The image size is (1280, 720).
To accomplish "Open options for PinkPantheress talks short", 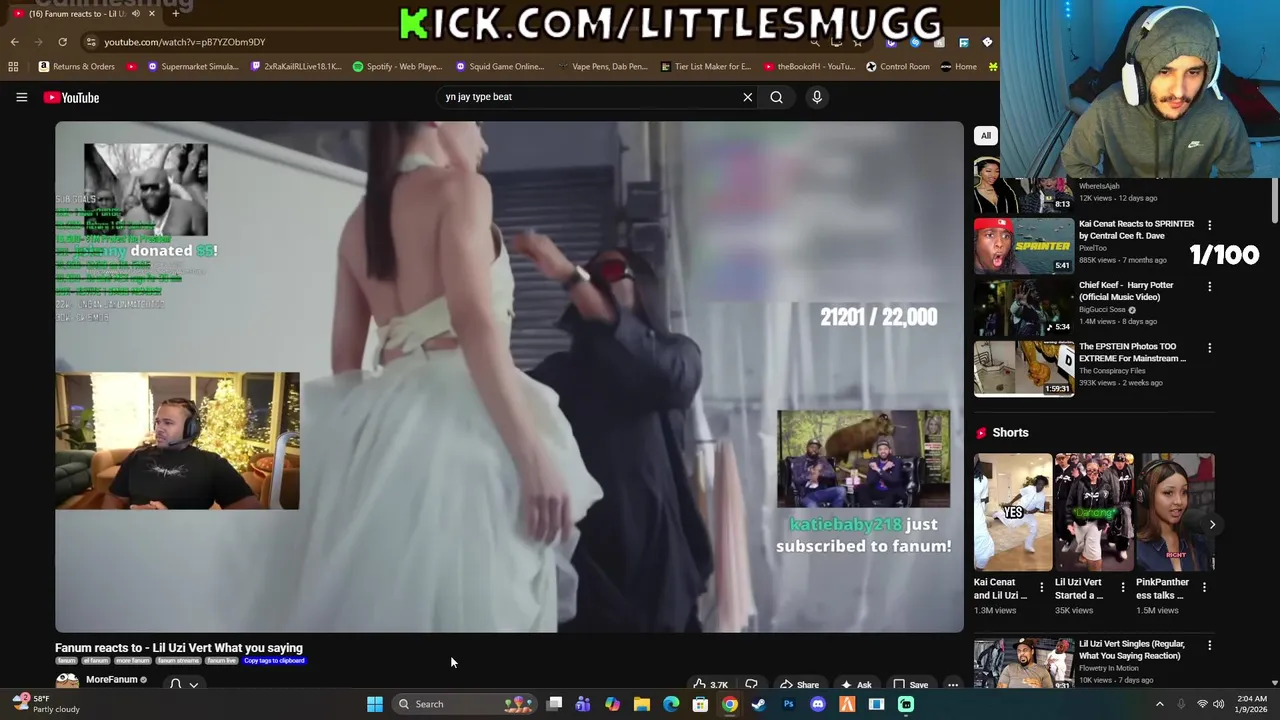I will [1204, 588].
